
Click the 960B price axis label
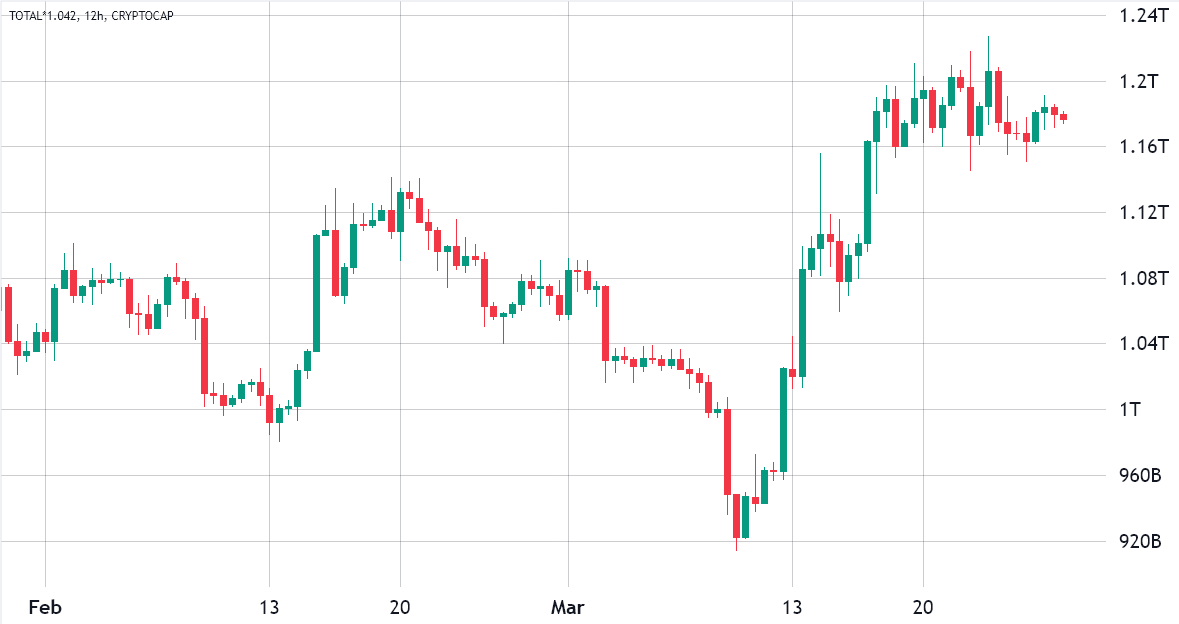tap(1142, 476)
